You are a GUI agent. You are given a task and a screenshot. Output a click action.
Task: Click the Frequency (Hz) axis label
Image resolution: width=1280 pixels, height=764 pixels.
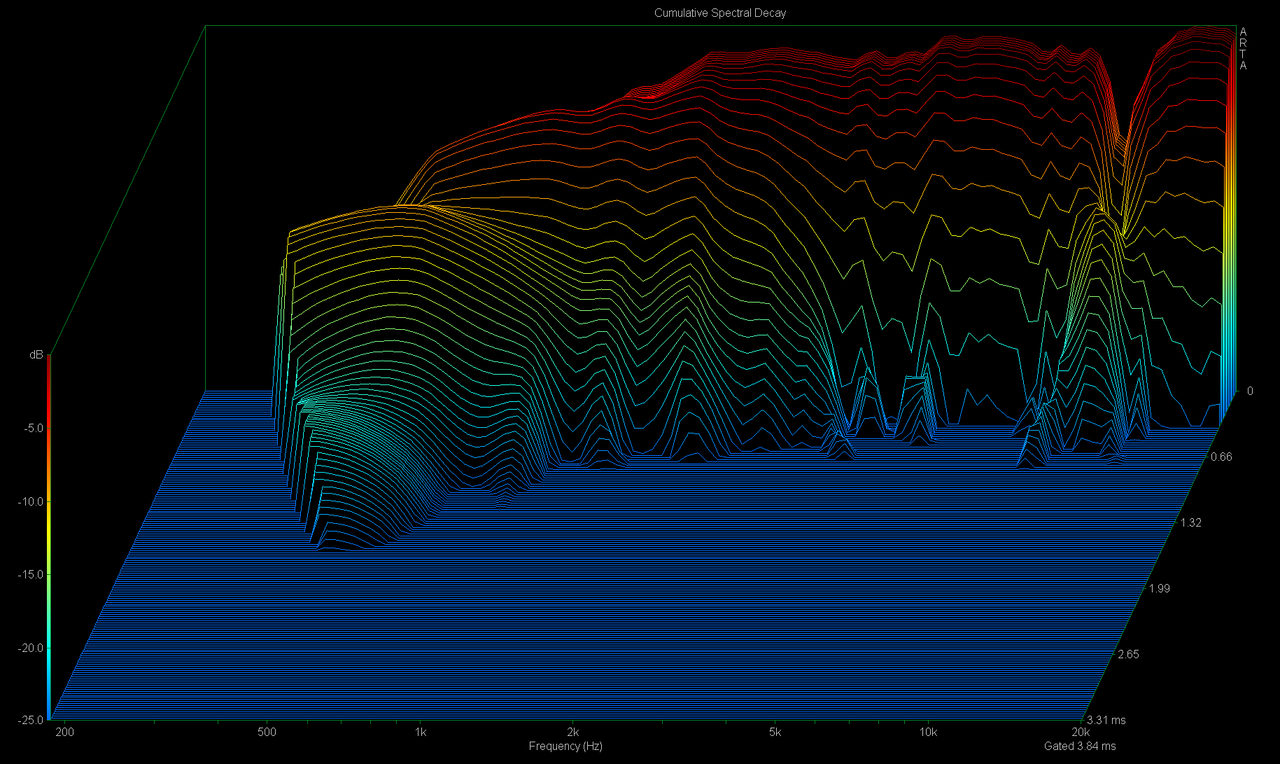[x=566, y=747]
